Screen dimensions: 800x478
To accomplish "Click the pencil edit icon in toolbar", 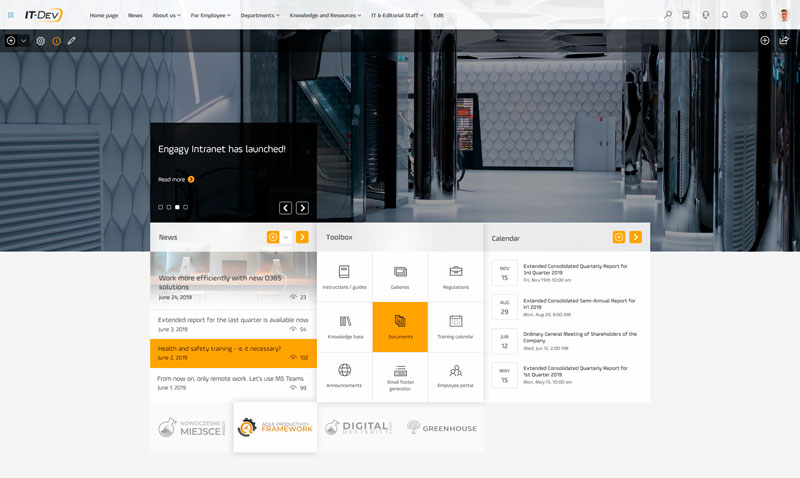I will point(72,41).
